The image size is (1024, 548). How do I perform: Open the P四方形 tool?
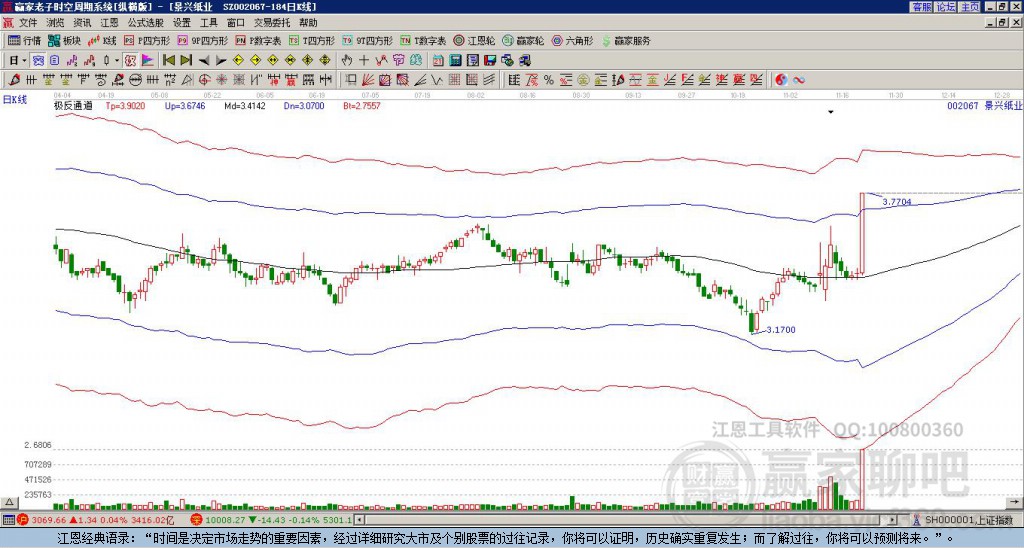(x=147, y=40)
